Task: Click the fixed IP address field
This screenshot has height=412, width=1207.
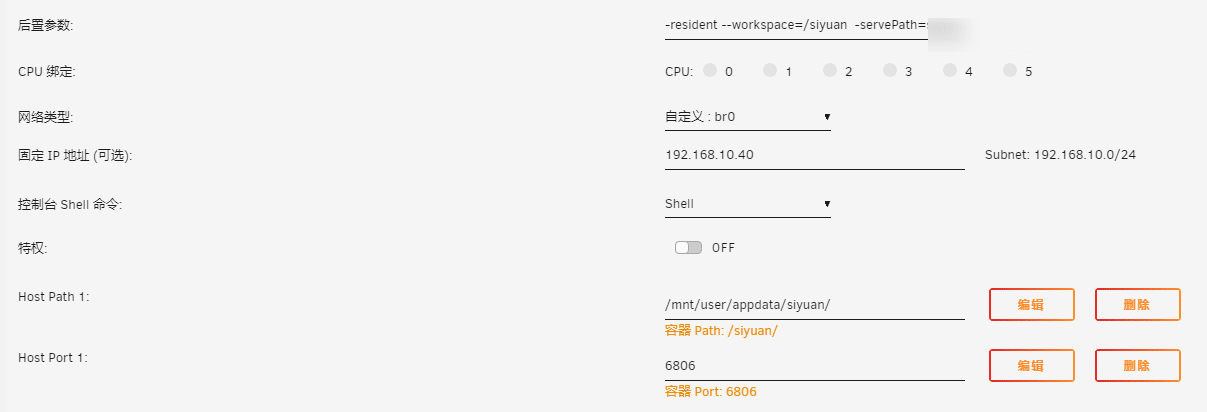Action: click(813, 156)
